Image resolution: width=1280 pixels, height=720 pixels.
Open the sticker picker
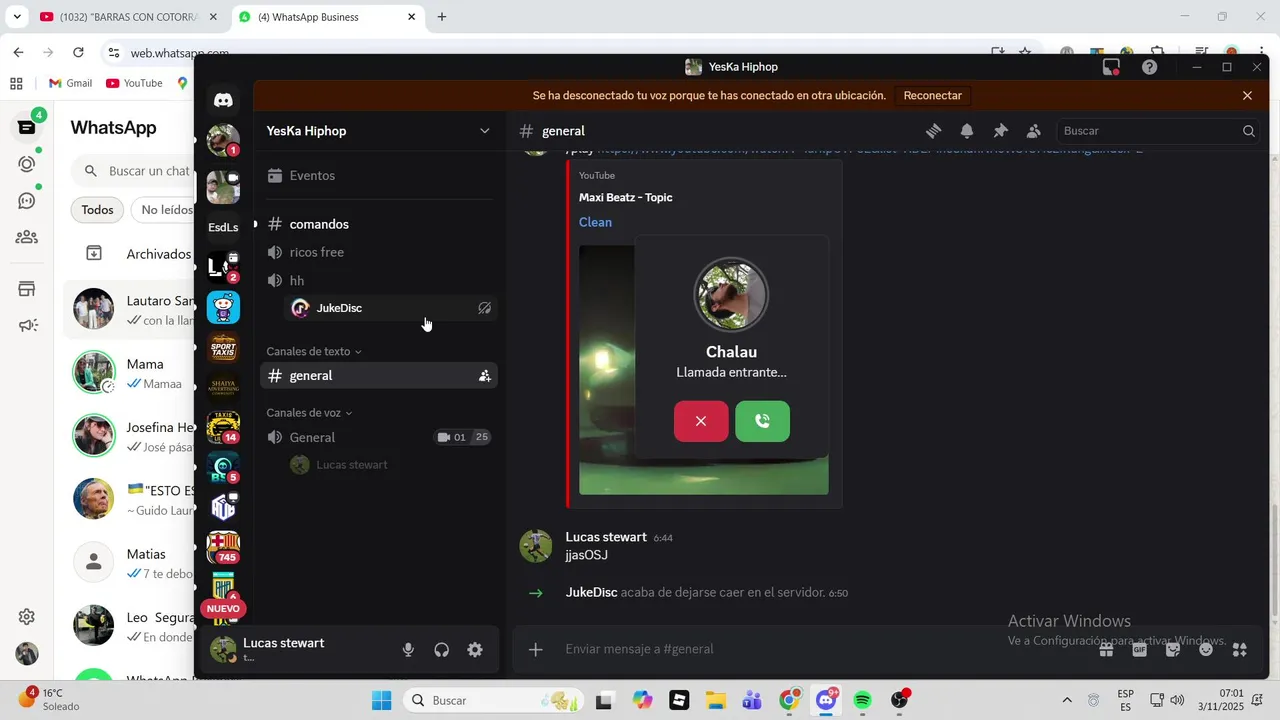1173,650
